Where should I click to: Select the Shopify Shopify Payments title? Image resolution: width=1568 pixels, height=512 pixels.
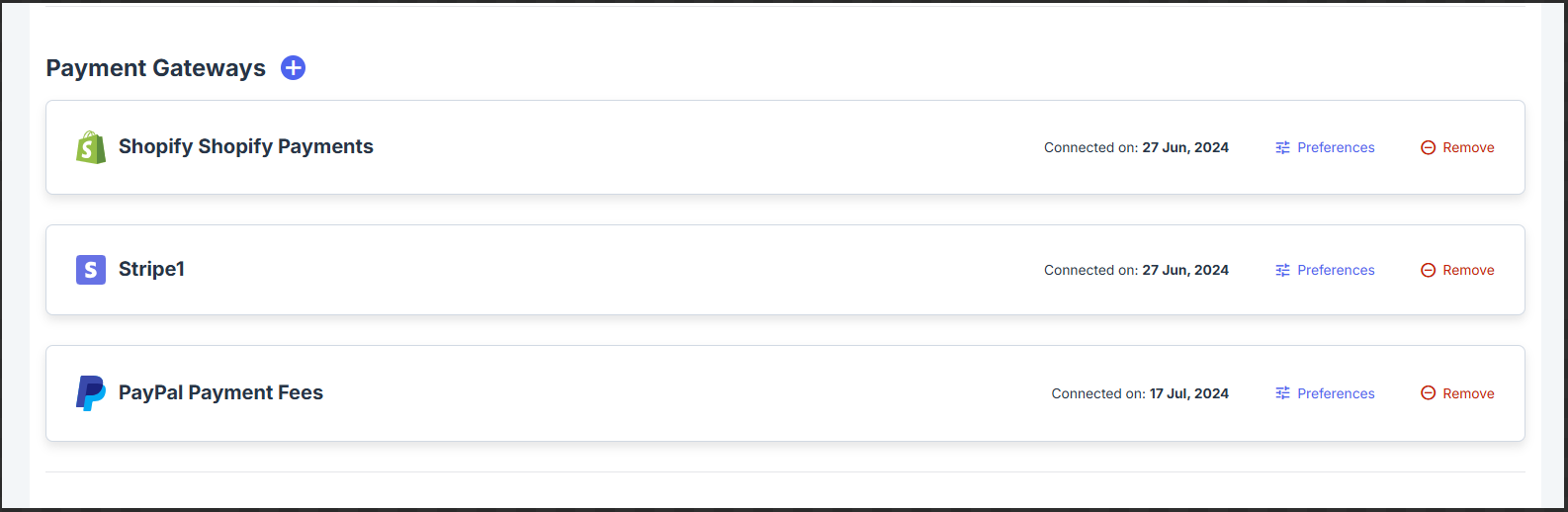click(x=246, y=147)
